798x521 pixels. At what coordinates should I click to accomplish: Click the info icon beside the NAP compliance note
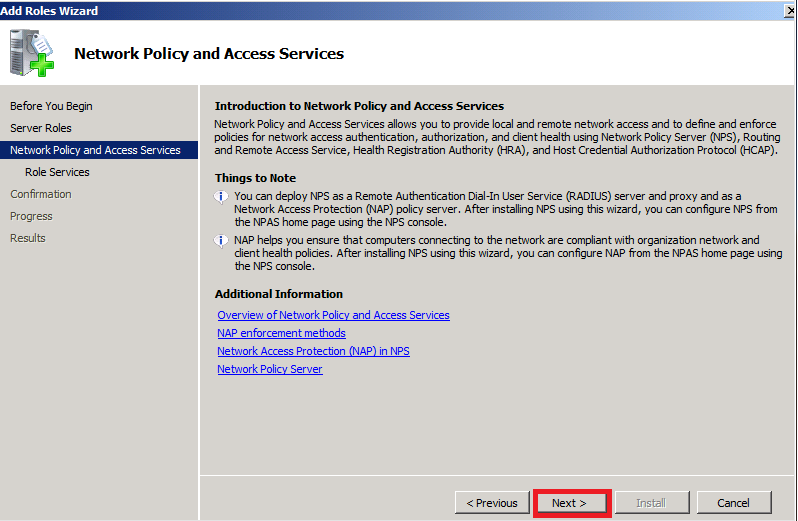click(x=221, y=241)
